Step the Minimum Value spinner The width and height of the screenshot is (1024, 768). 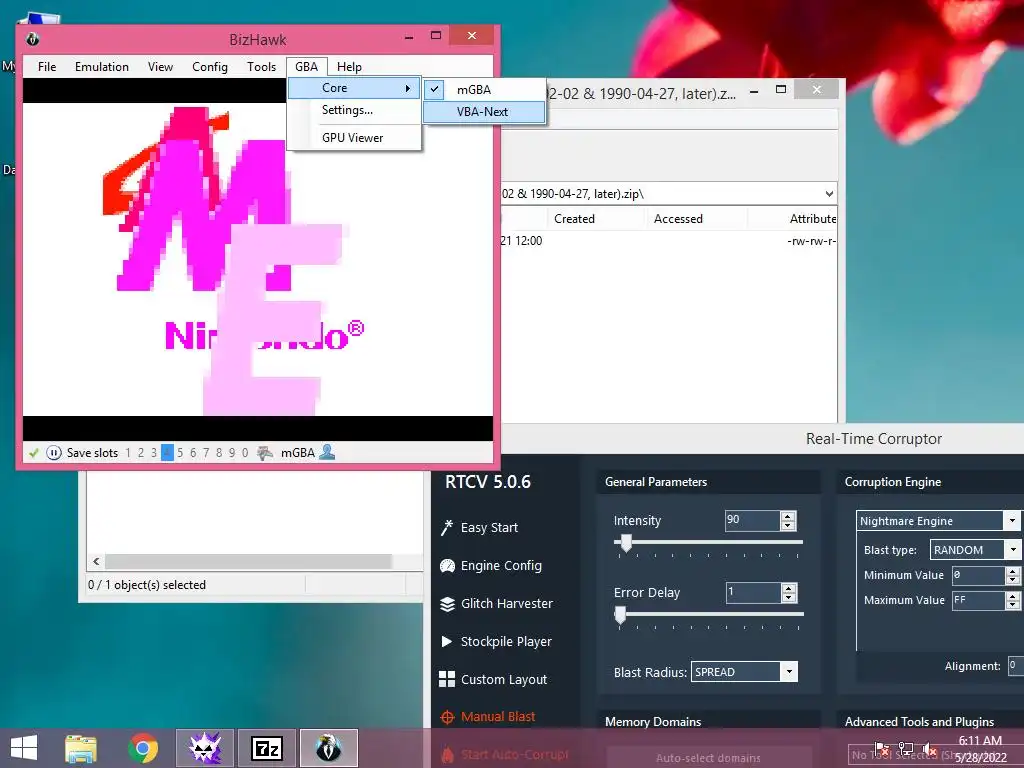[1012, 575]
